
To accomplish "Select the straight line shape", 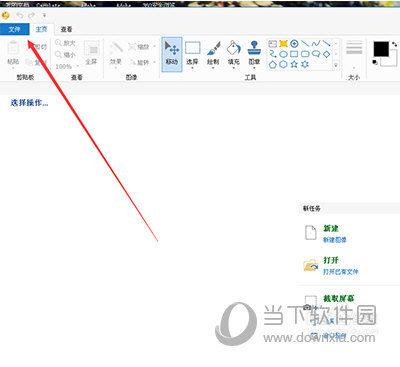I will click(x=305, y=44).
